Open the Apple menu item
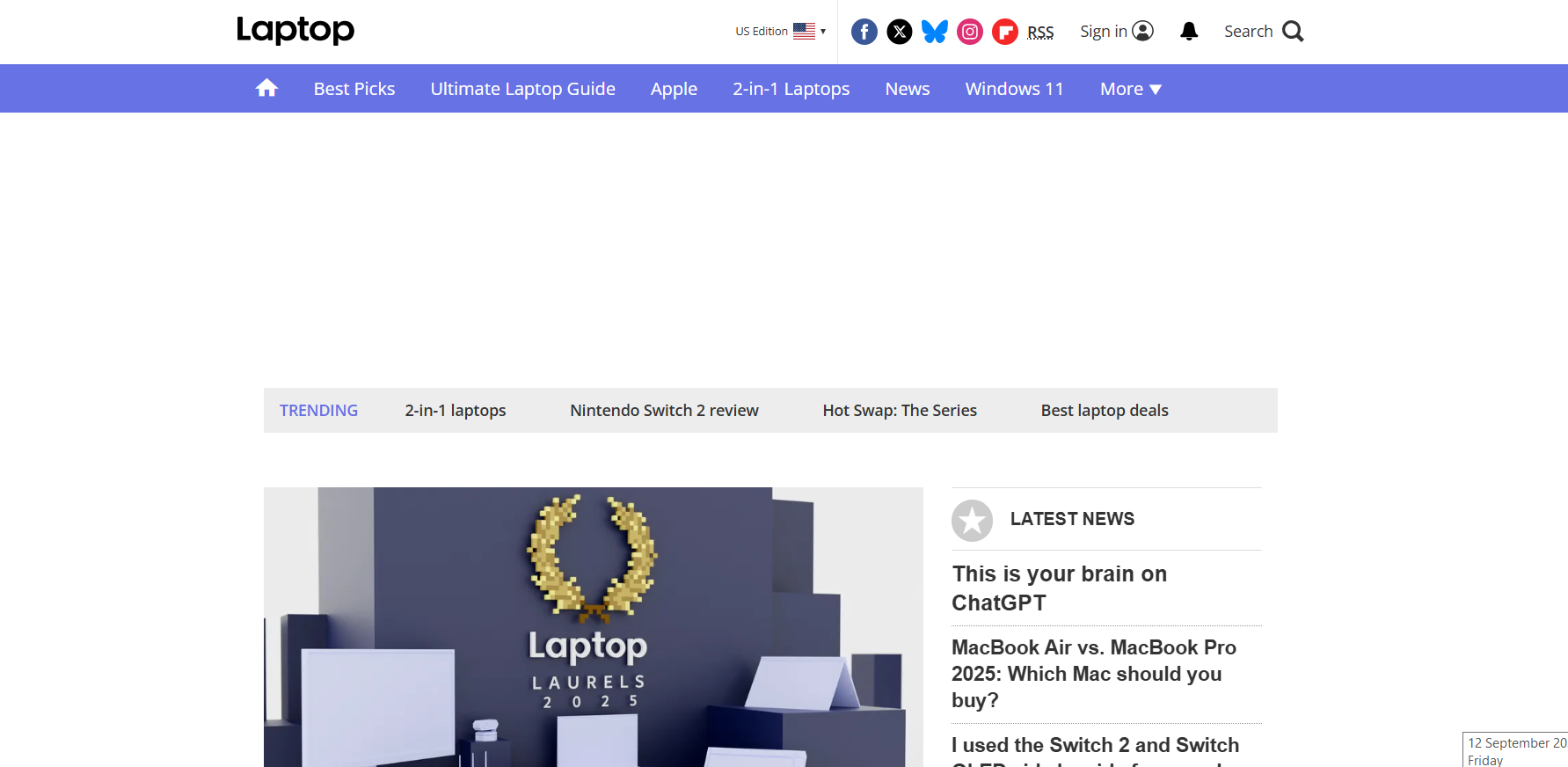 pos(674,89)
